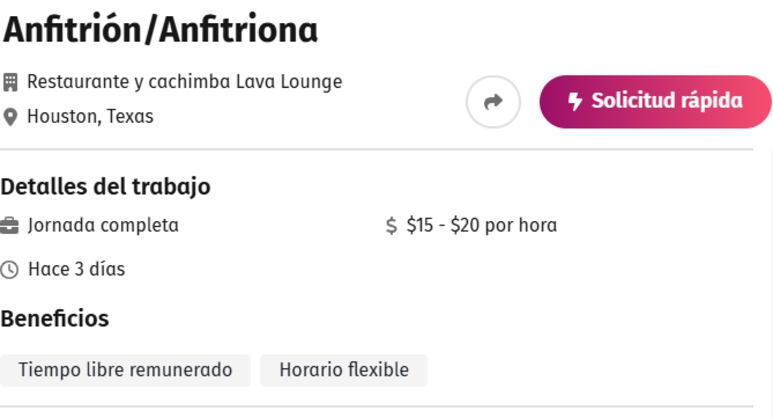
Task: Apply using the Solicitud rápida button
Action: pos(655,102)
